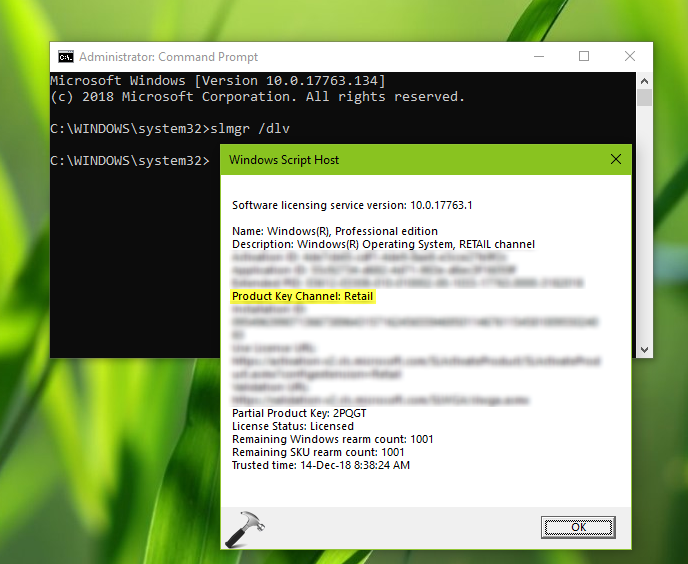Click OK in Windows Script Host dialog
688x564 pixels.
click(x=578, y=527)
